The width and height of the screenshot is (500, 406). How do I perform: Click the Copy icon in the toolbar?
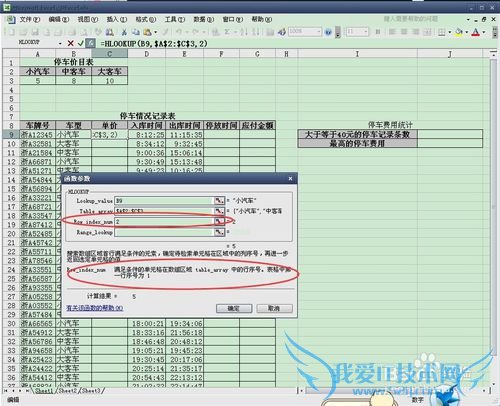(135, 32)
